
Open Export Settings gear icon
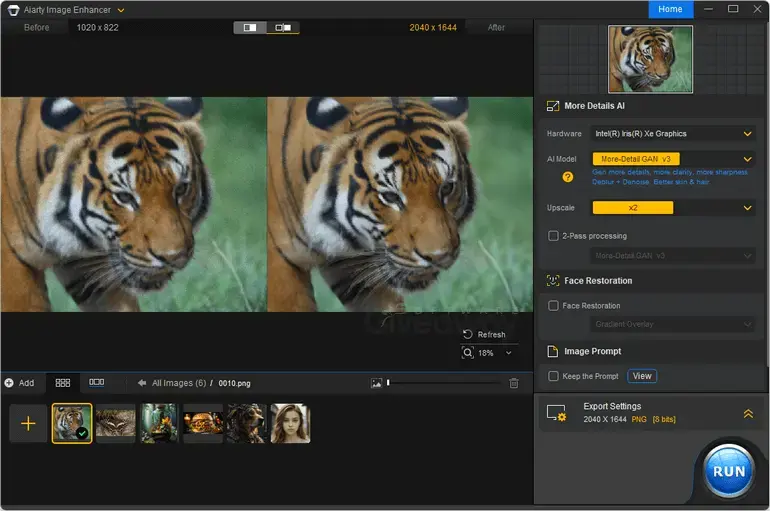pyautogui.click(x=556, y=413)
